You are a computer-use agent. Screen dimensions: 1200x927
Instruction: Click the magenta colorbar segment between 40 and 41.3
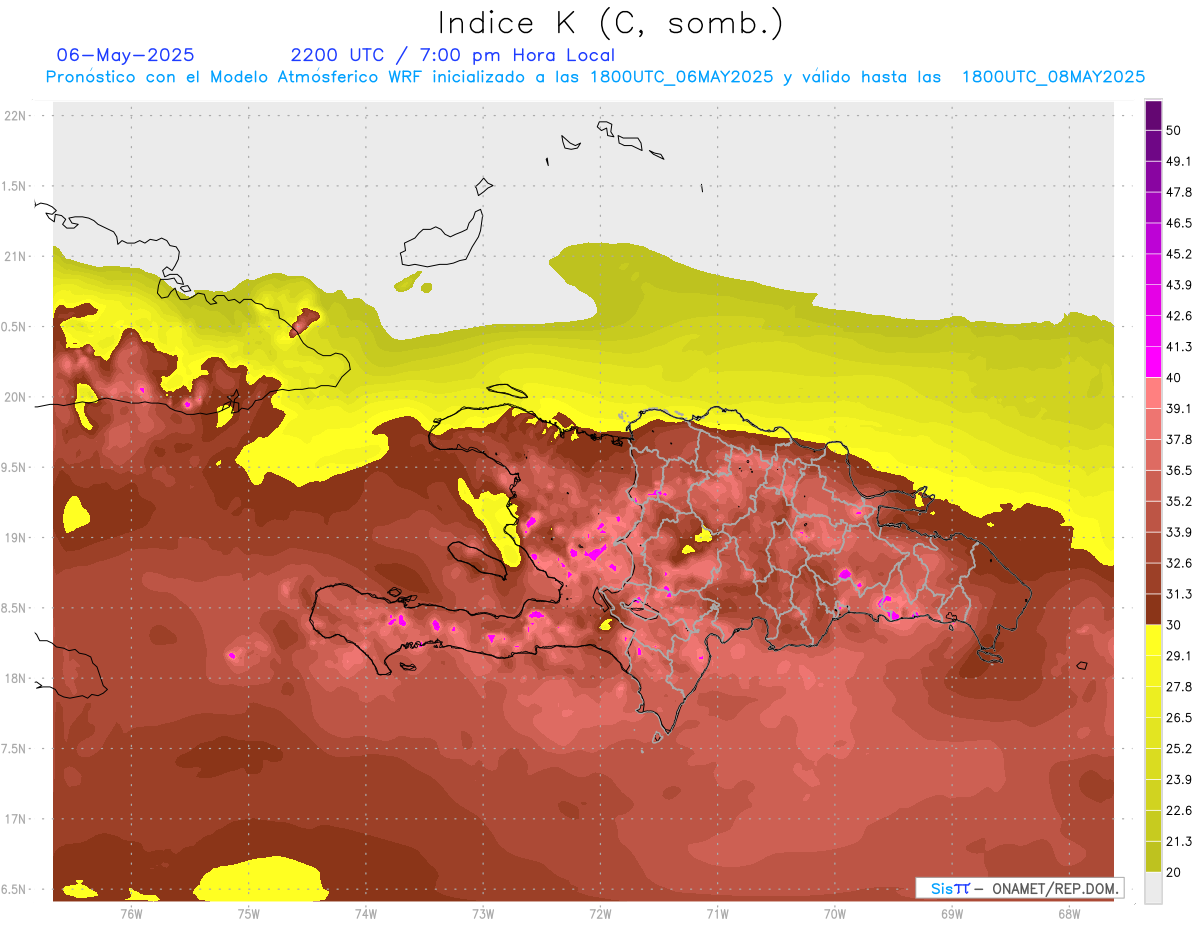click(1153, 361)
